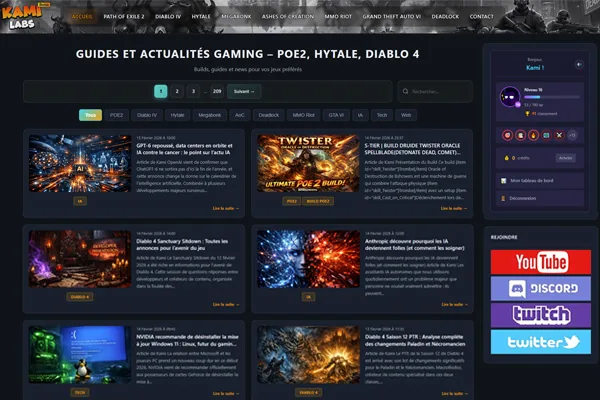Jump to last page 209
600x400 pixels.
click(x=217, y=91)
